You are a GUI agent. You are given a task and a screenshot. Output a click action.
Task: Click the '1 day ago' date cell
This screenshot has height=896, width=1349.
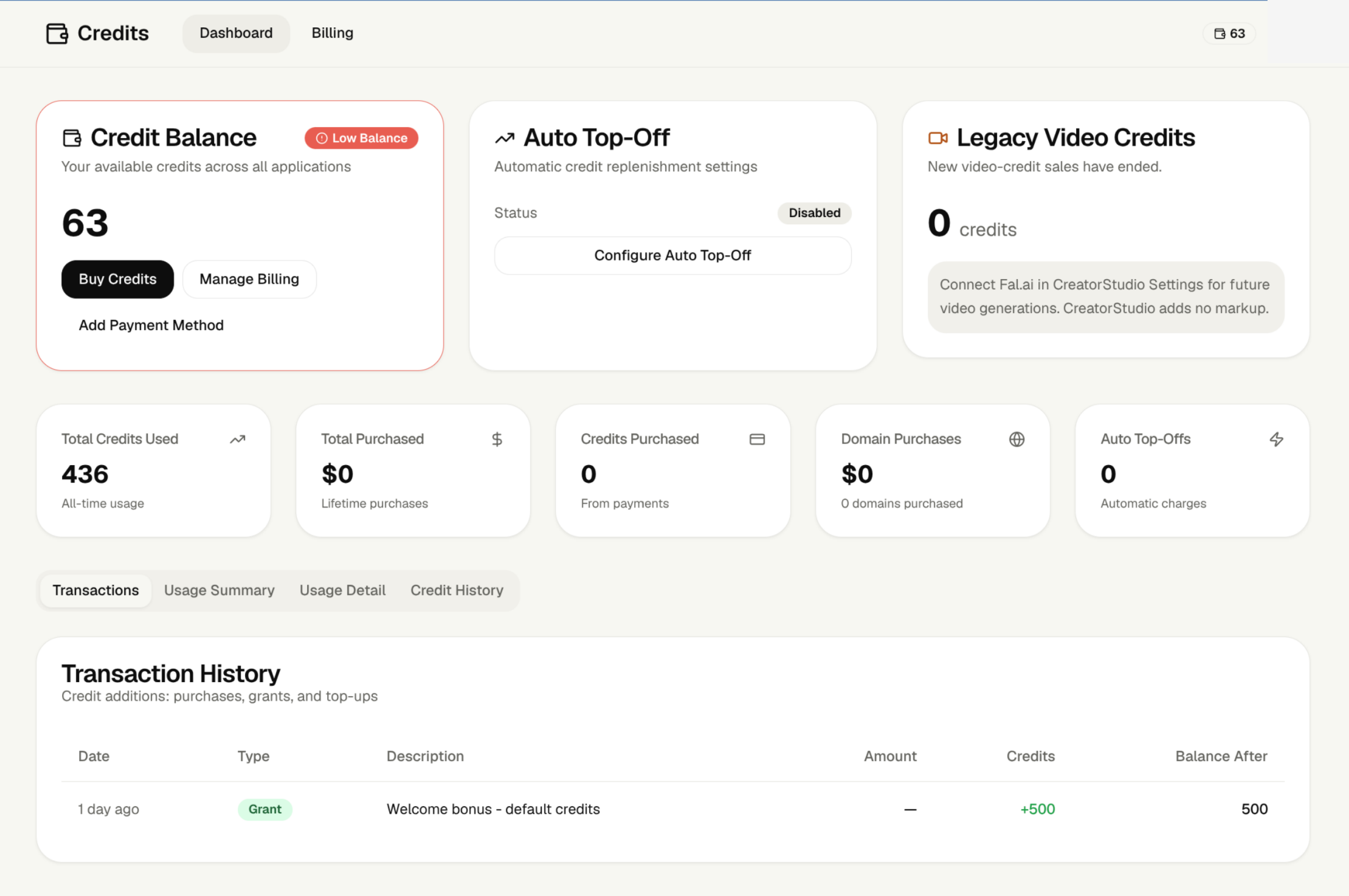coord(108,809)
